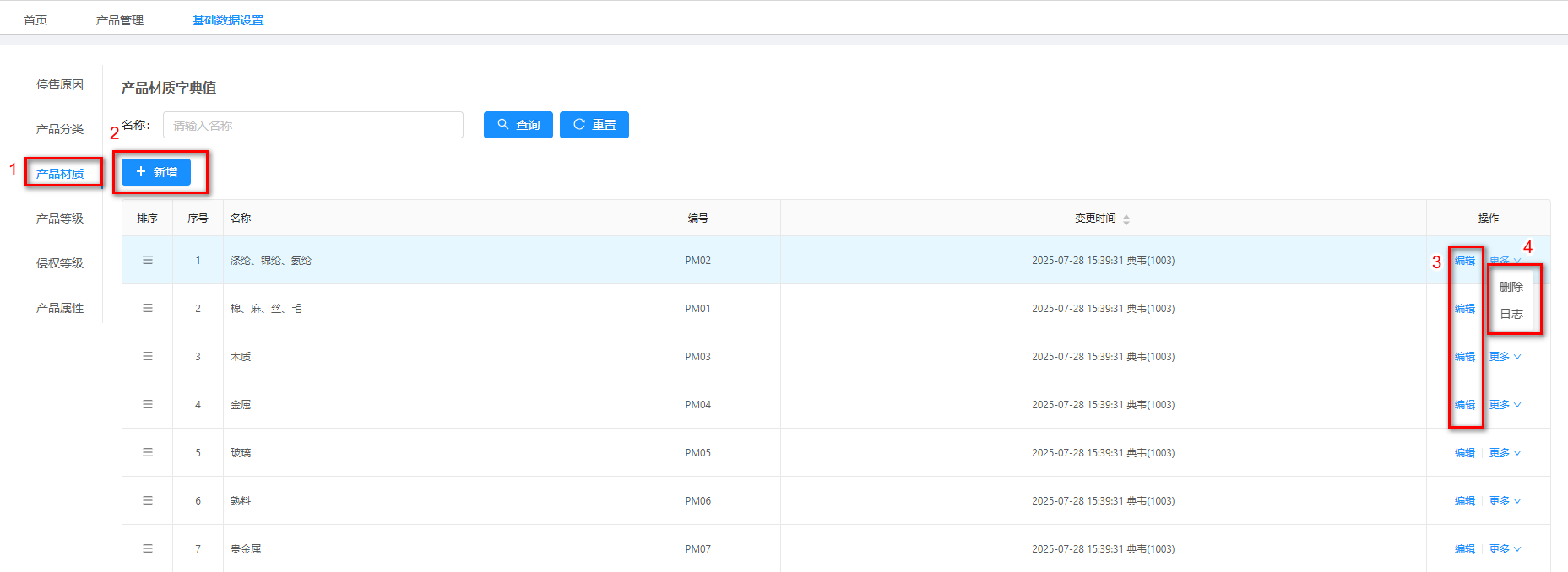Focus the 名称 search input field
Image resolution: width=1568 pixels, height=572 pixels.
pyautogui.click(x=312, y=125)
